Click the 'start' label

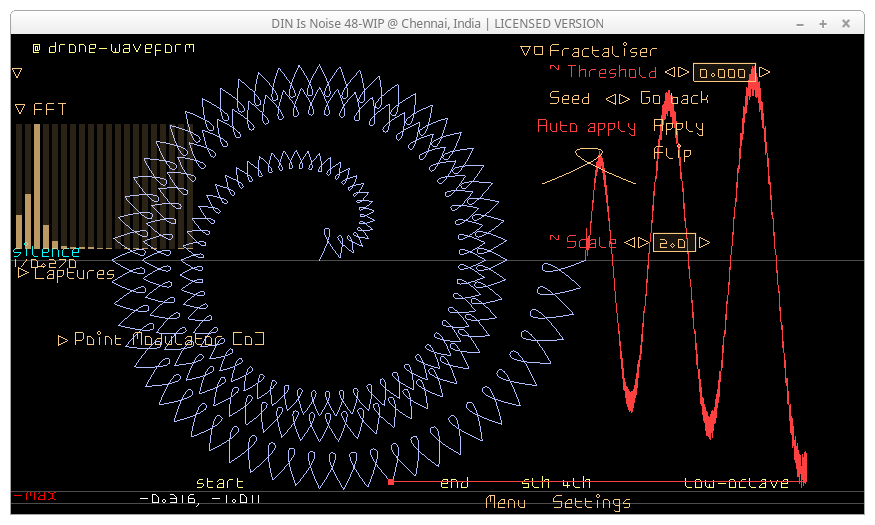220,483
